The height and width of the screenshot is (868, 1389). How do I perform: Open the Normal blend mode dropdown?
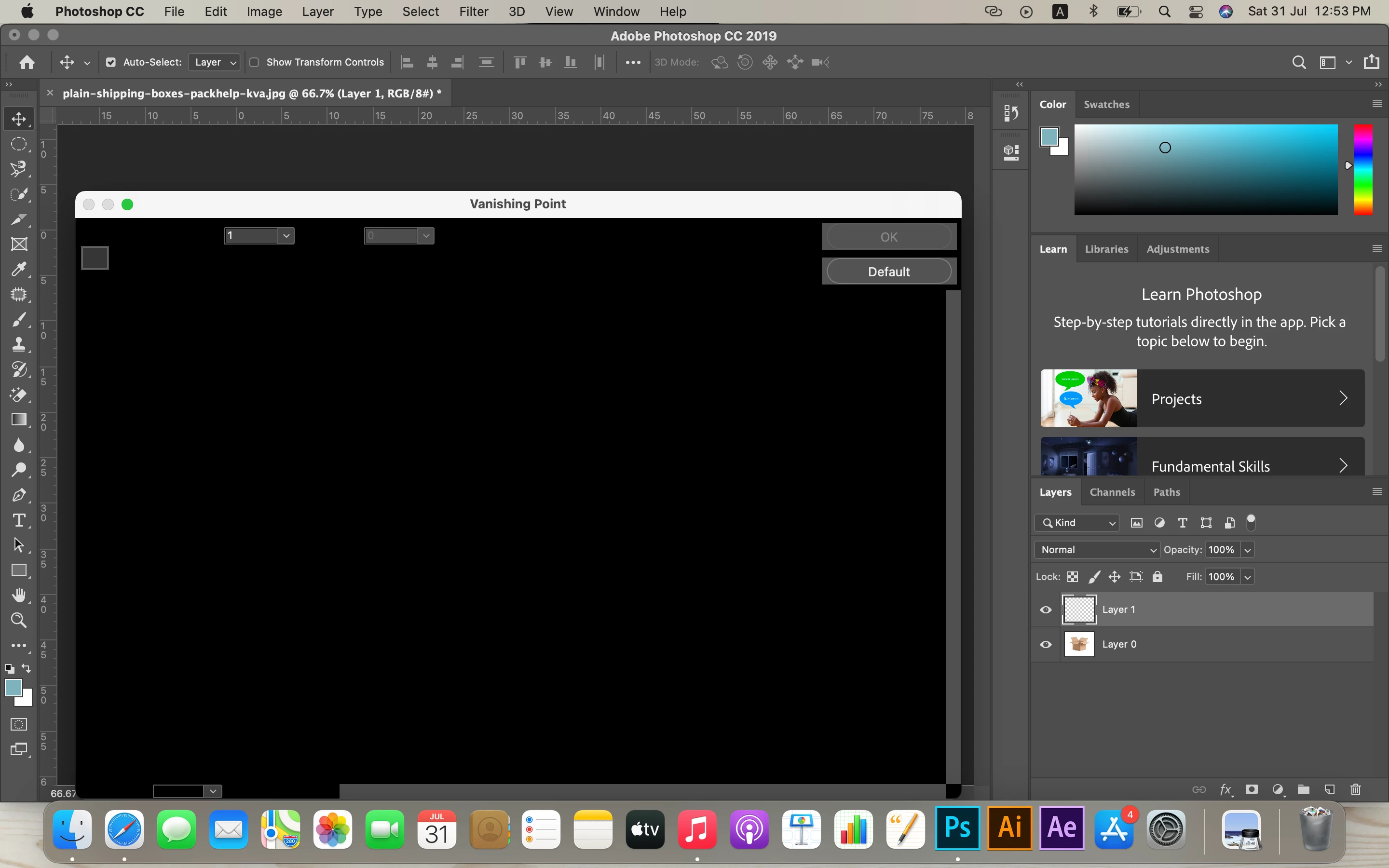[1097, 549]
